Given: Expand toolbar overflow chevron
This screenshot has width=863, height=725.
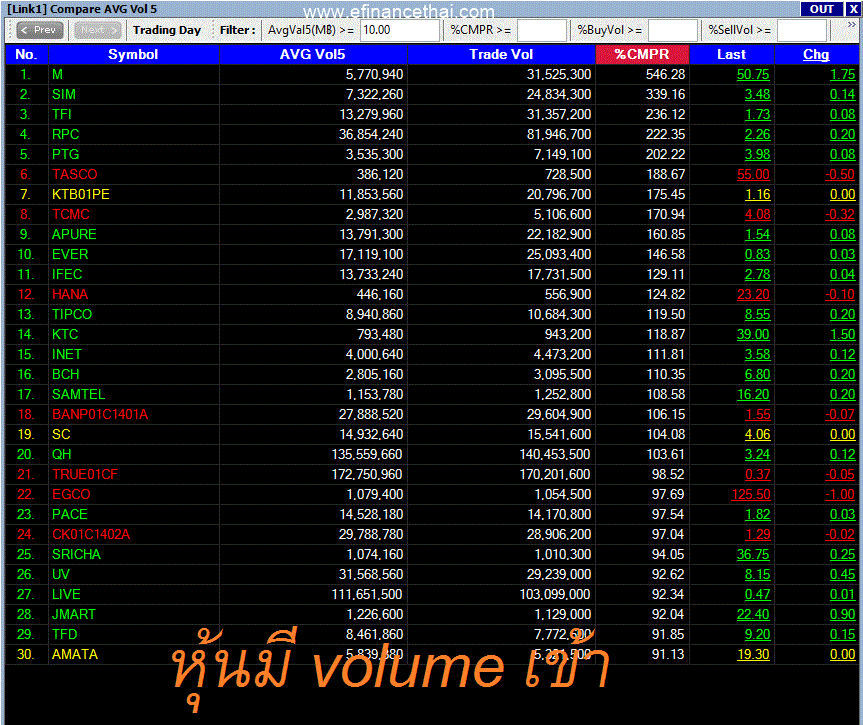Looking at the screenshot, I should [x=851, y=25].
